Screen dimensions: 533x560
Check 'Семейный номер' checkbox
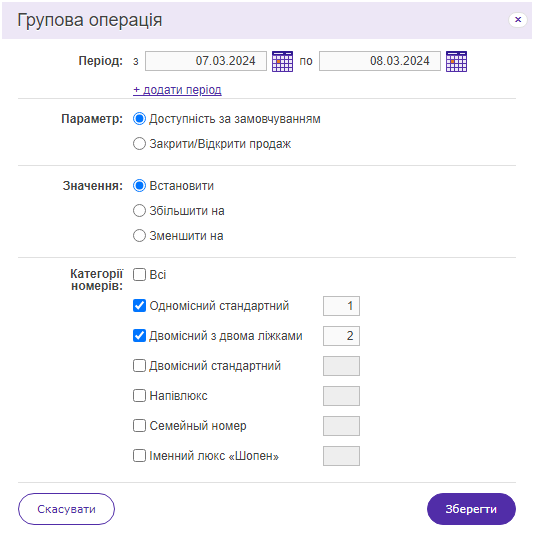point(139,426)
